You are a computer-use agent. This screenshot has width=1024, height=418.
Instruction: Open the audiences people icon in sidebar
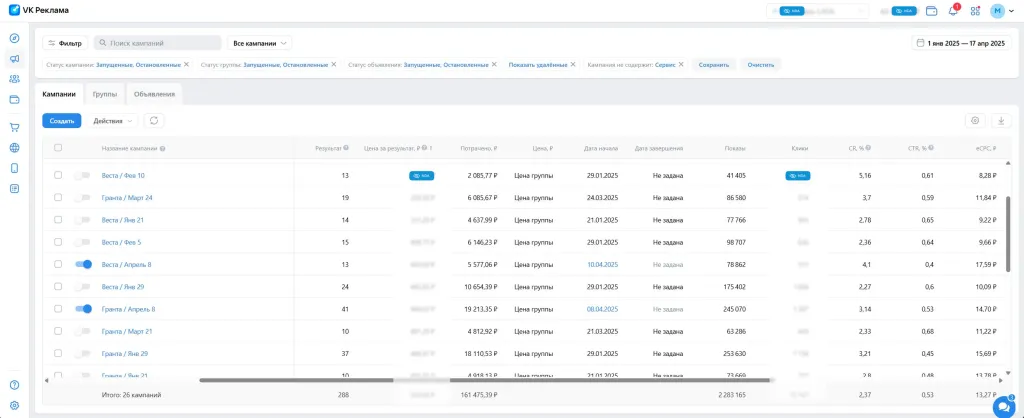click(14, 79)
